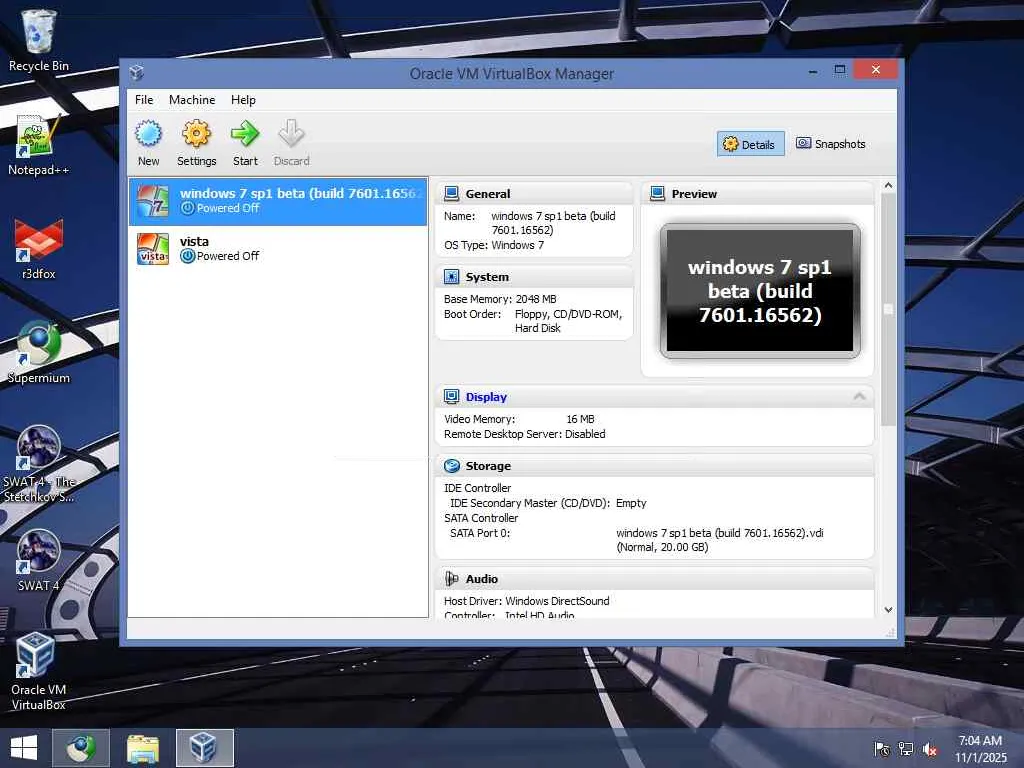This screenshot has width=1024, height=768.
Task: Select the Details view button
Action: [x=750, y=144]
